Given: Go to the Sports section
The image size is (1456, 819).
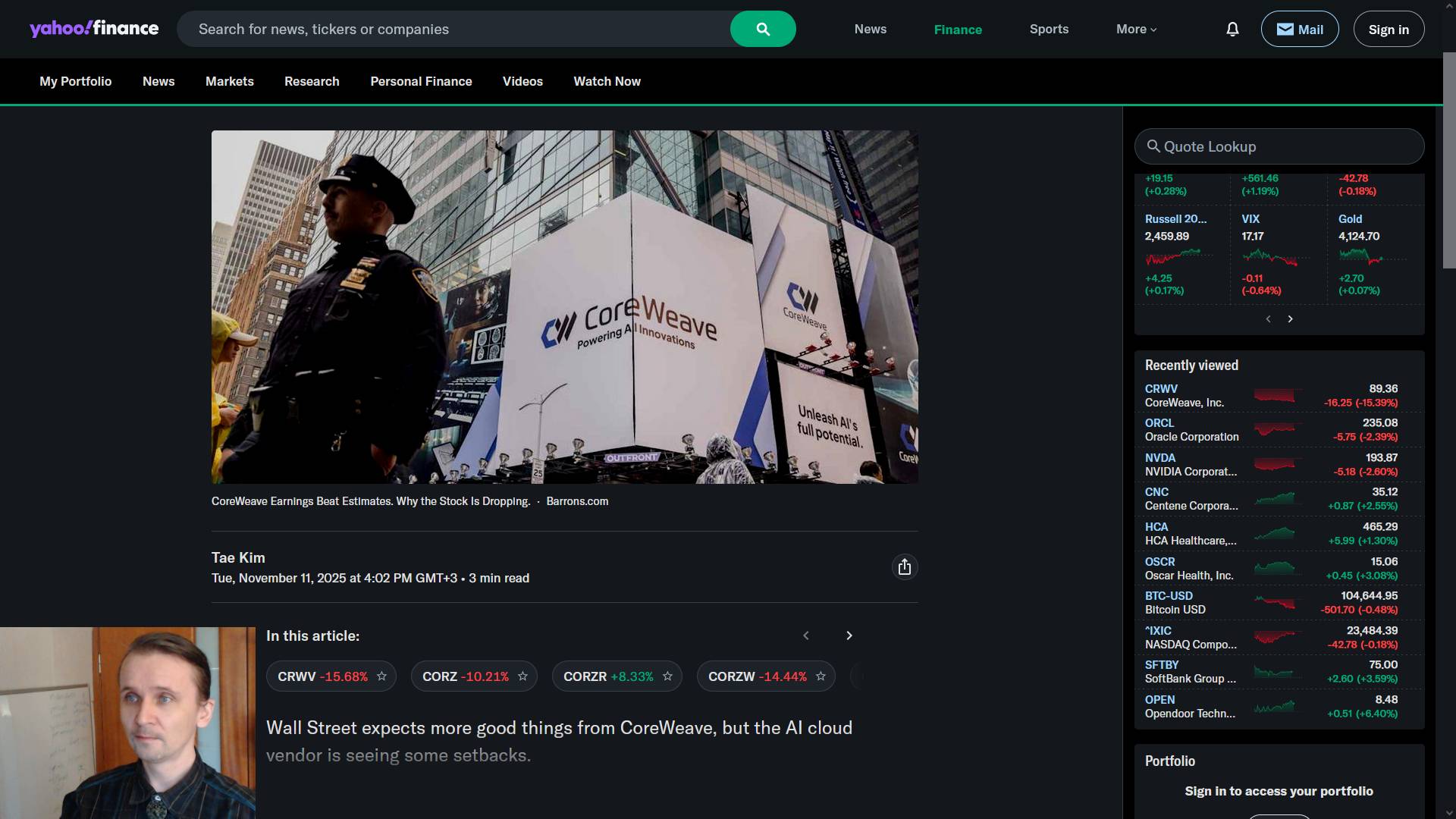Looking at the screenshot, I should [x=1049, y=29].
